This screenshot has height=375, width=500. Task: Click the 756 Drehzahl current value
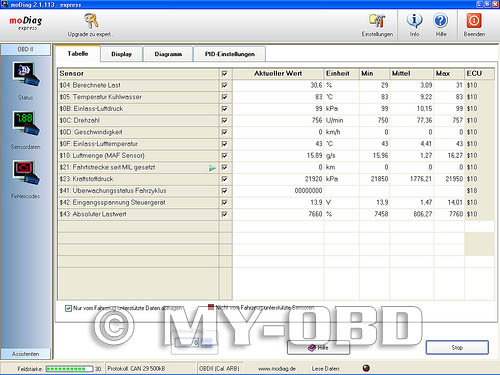317,120
